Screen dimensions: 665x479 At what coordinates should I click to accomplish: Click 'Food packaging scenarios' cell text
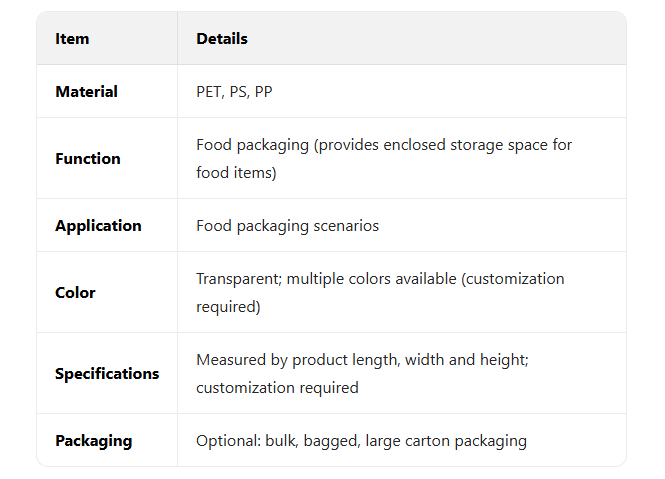287,226
